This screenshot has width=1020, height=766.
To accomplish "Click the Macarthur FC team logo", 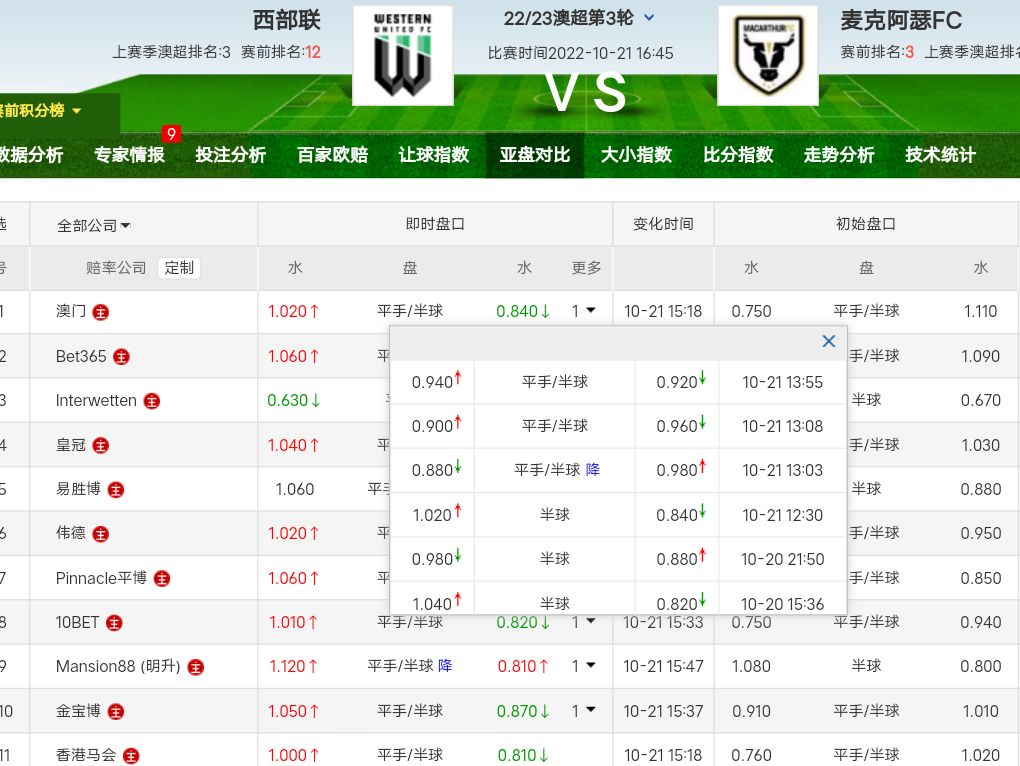I will click(x=767, y=56).
